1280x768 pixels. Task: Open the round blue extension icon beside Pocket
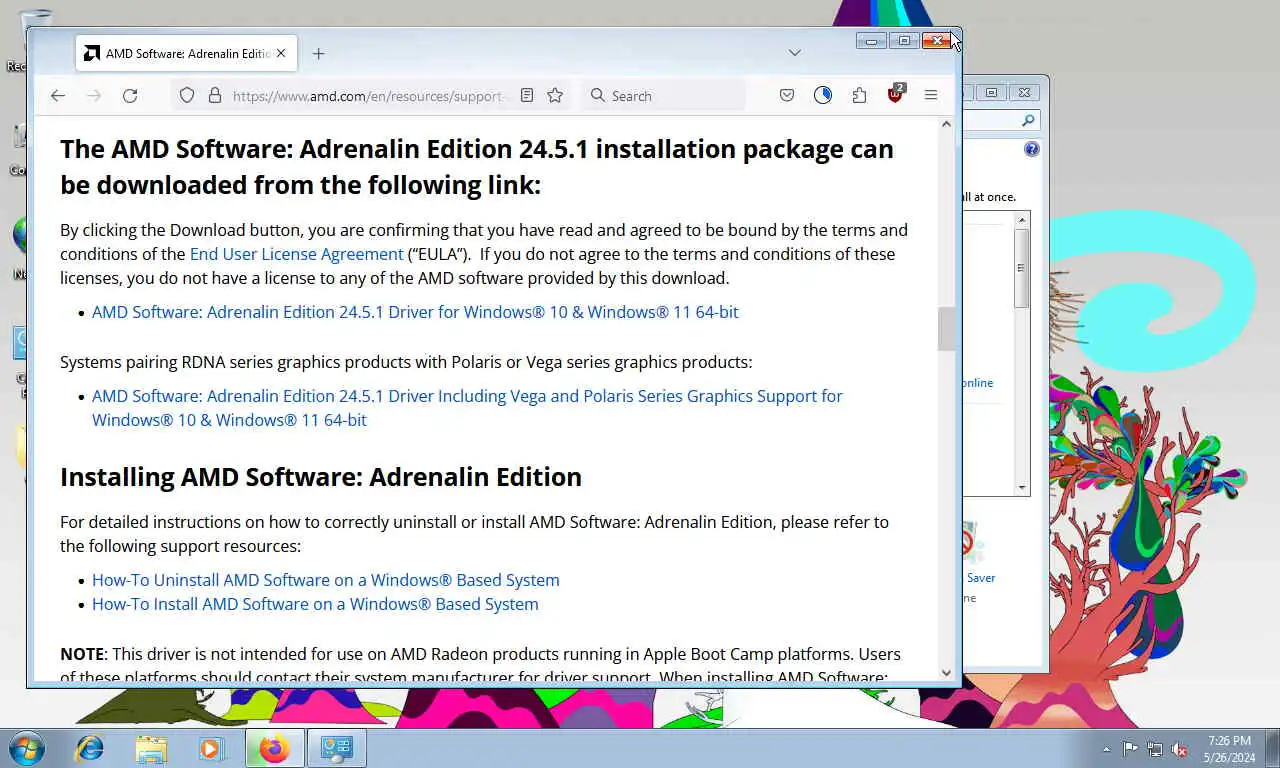pyautogui.click(x=823, y=96)
